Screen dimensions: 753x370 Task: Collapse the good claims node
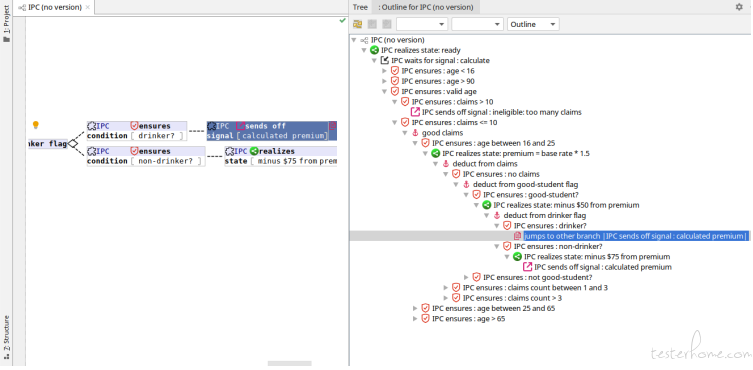coord(405,133)
